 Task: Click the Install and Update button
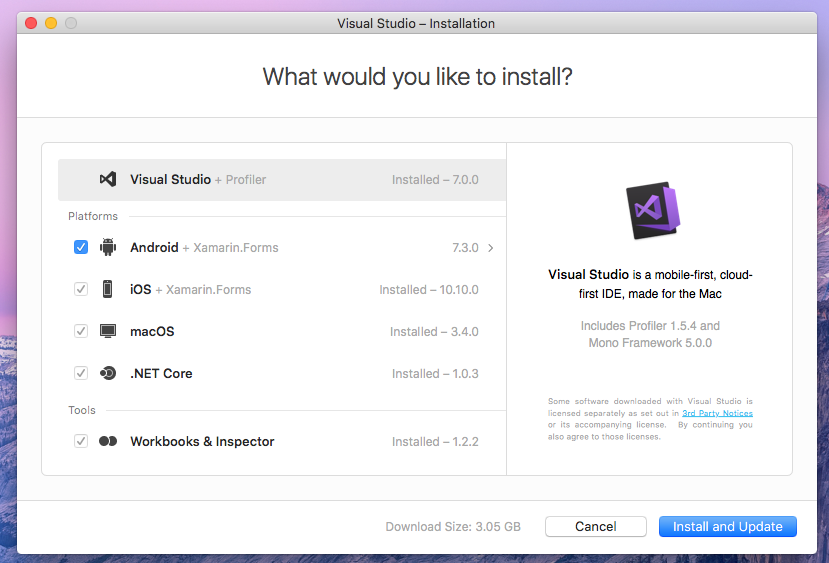pos(727,527)
